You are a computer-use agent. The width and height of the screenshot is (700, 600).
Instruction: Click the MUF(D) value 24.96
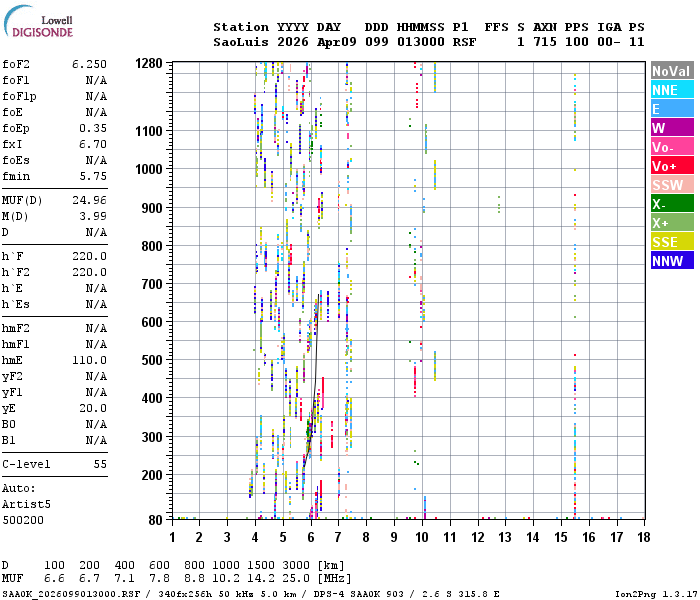(x=89, y=200)
